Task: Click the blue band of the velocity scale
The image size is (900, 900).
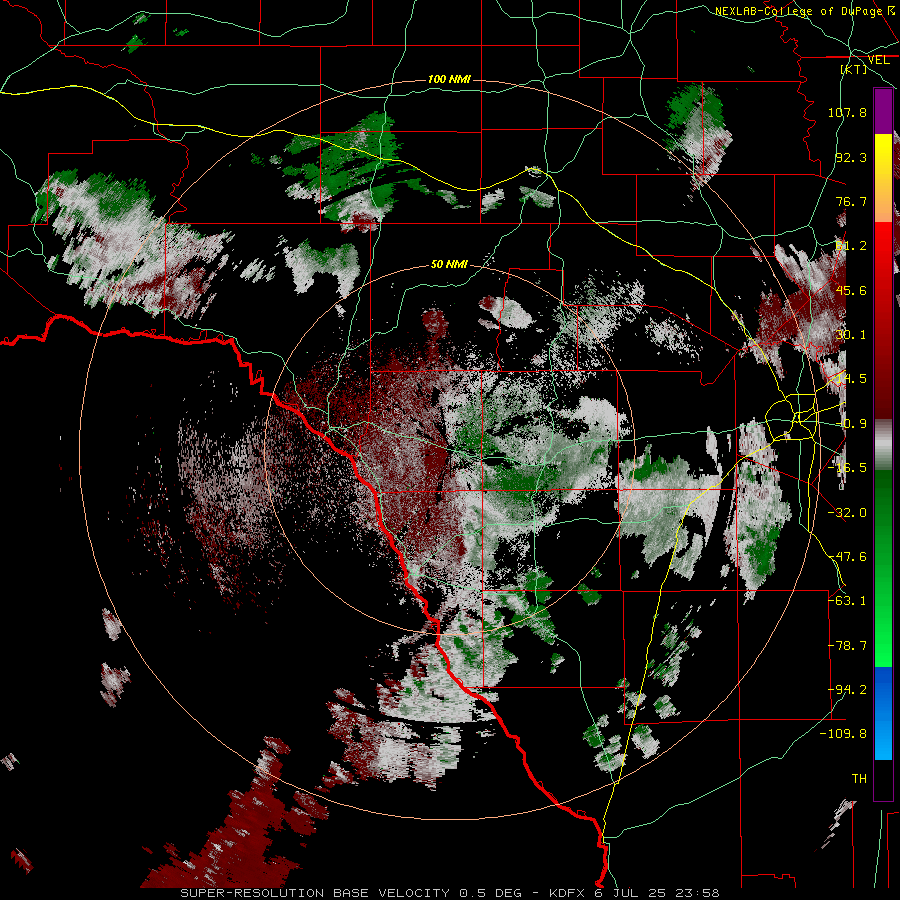Action: pos(883,713)
